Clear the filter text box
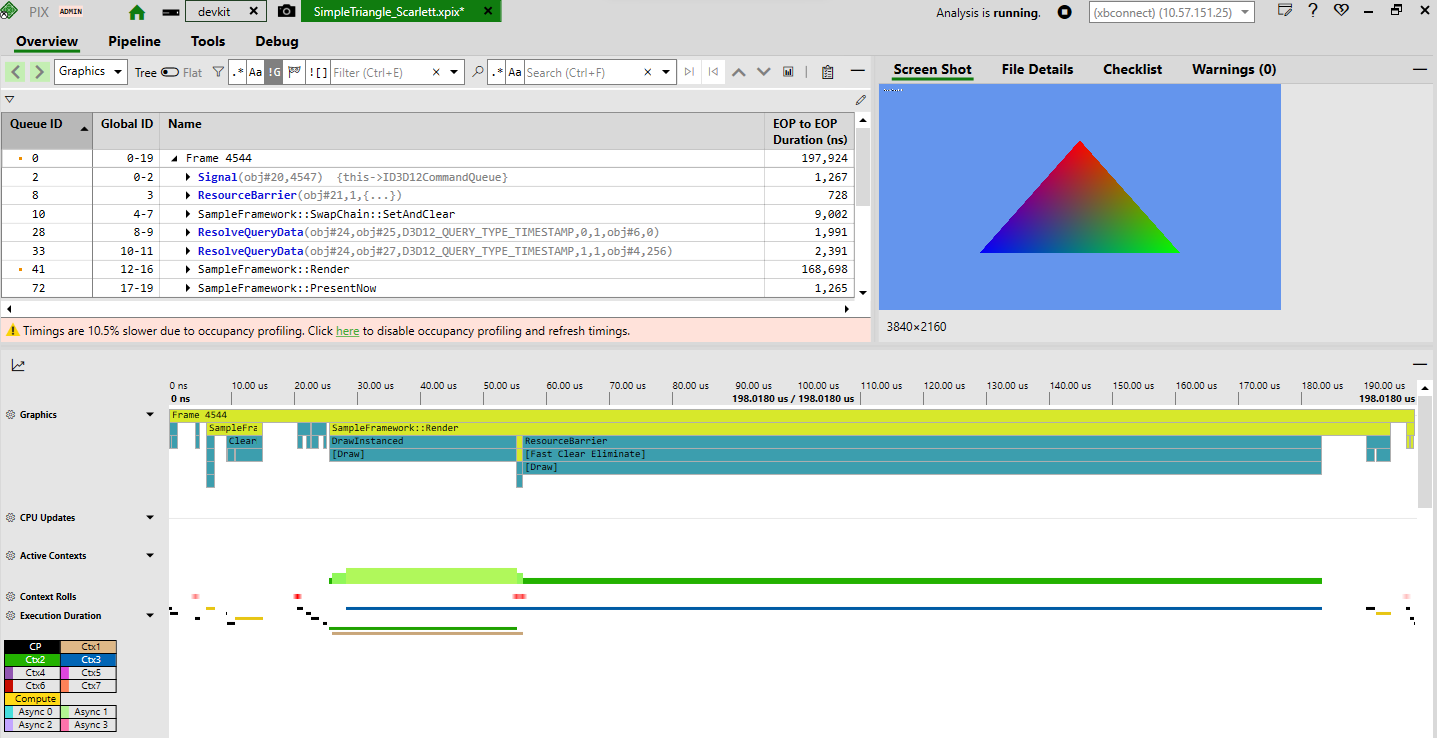 point(436,72)
